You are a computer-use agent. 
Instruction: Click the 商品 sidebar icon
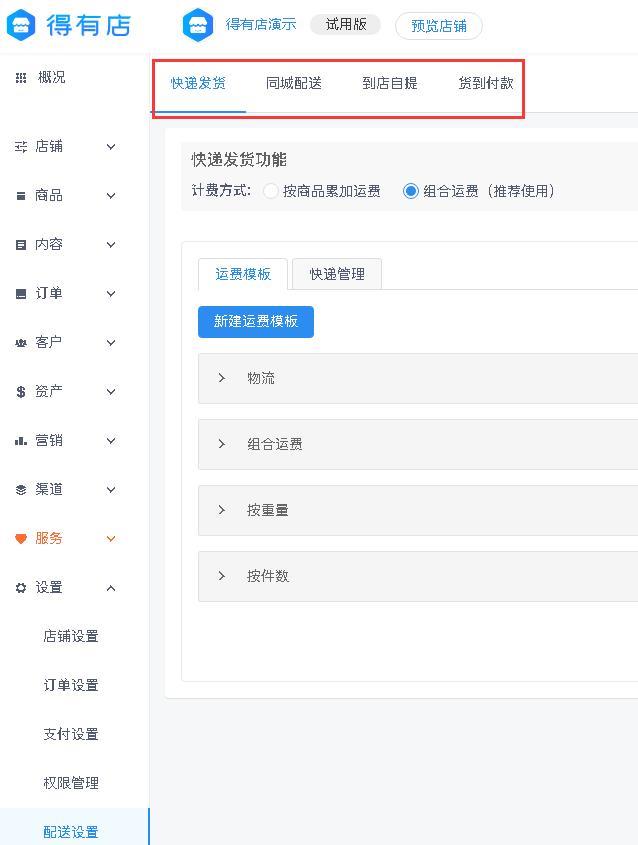point(21,196)
